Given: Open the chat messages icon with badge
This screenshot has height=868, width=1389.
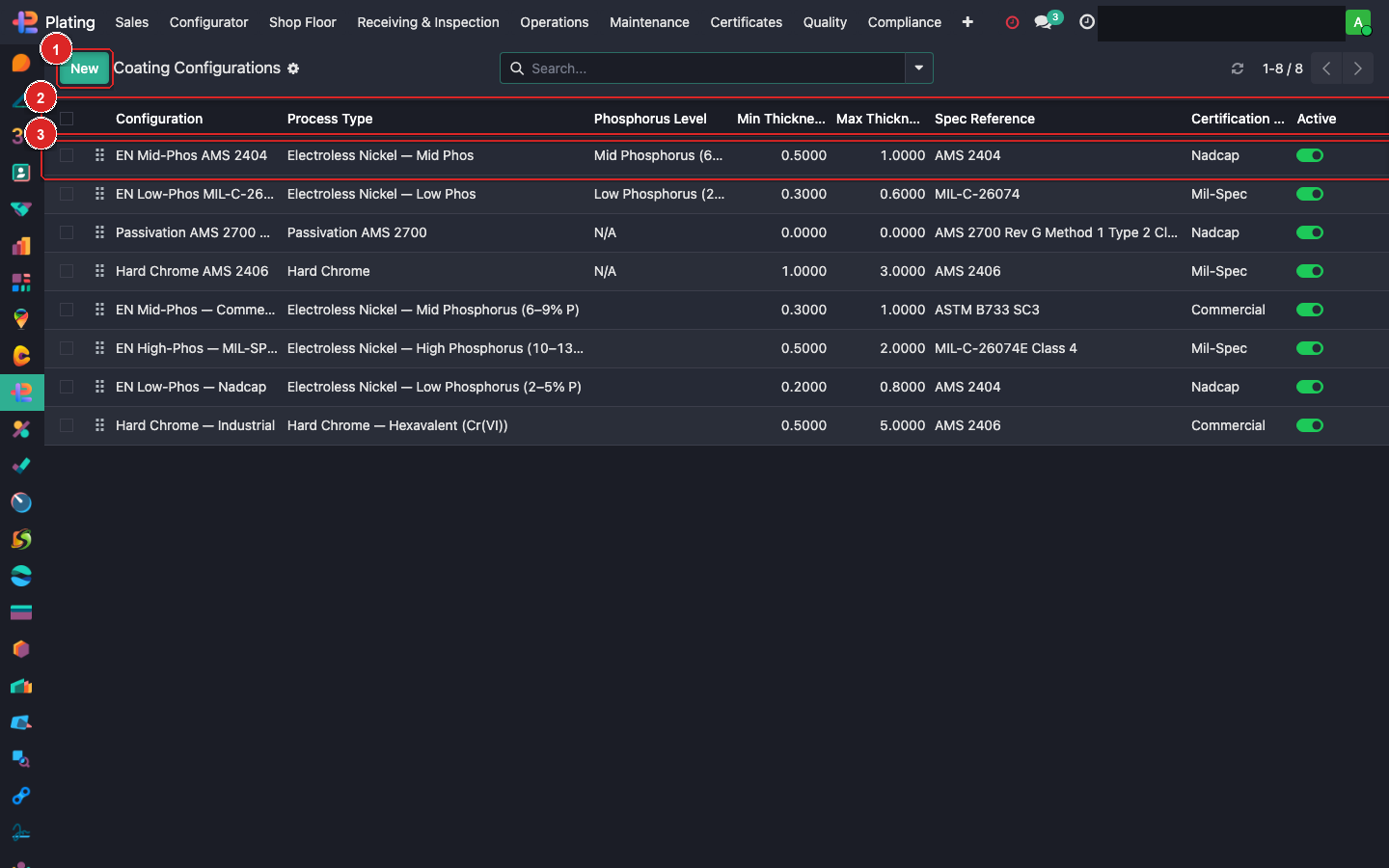Looking at the screenshot, I should 1043,22.
